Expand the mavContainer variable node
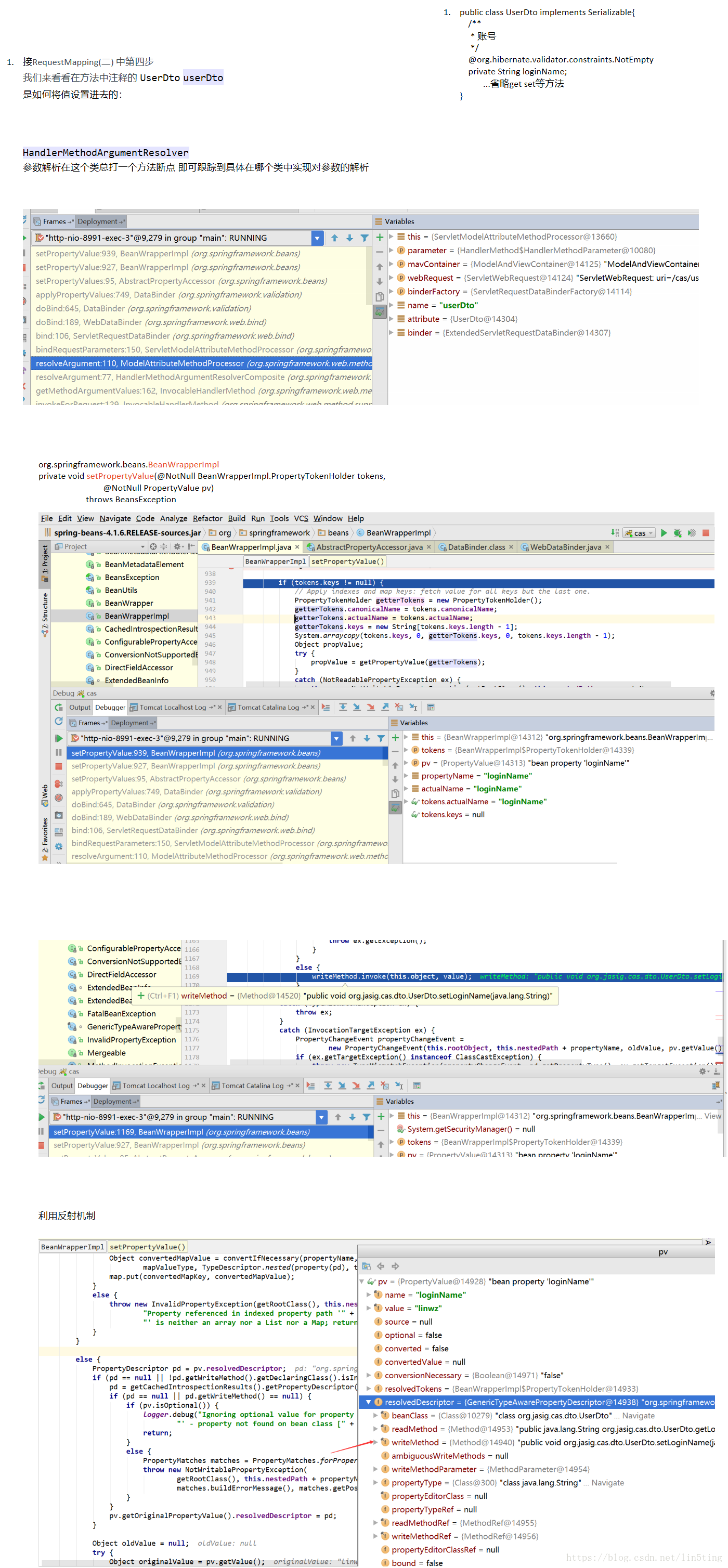Image resolution: width=728 pixels, height=1568 pixels. pyautogui.click(x=392, y=264)
